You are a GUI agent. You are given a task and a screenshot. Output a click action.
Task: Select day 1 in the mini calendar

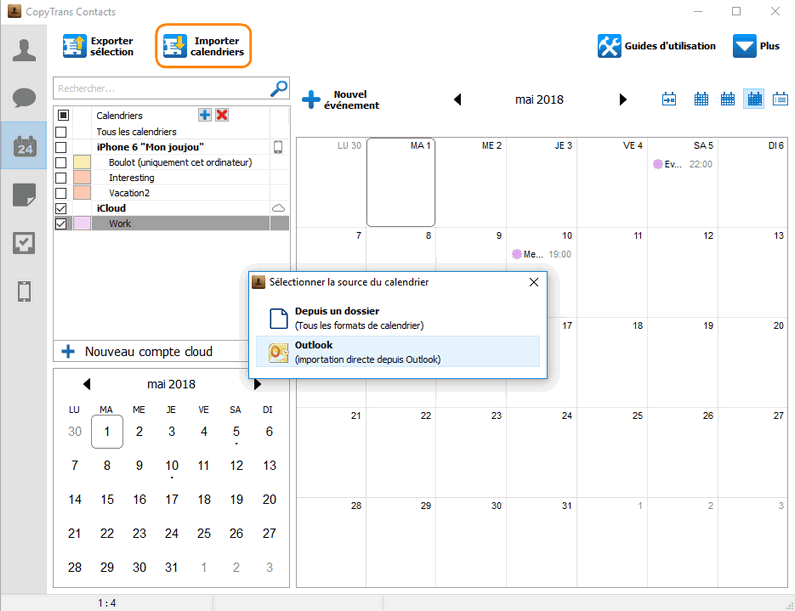pos(107,432)
